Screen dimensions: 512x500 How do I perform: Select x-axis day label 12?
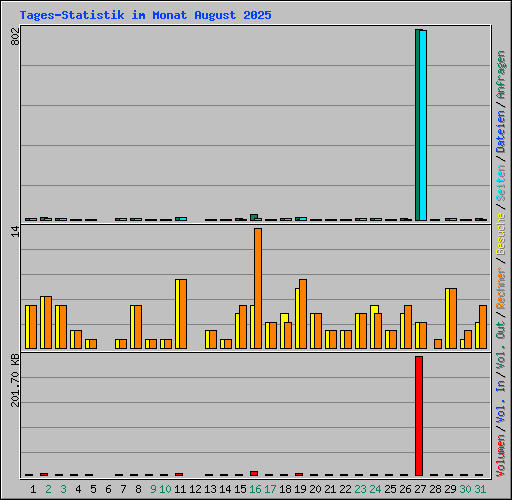pos(195,489)
